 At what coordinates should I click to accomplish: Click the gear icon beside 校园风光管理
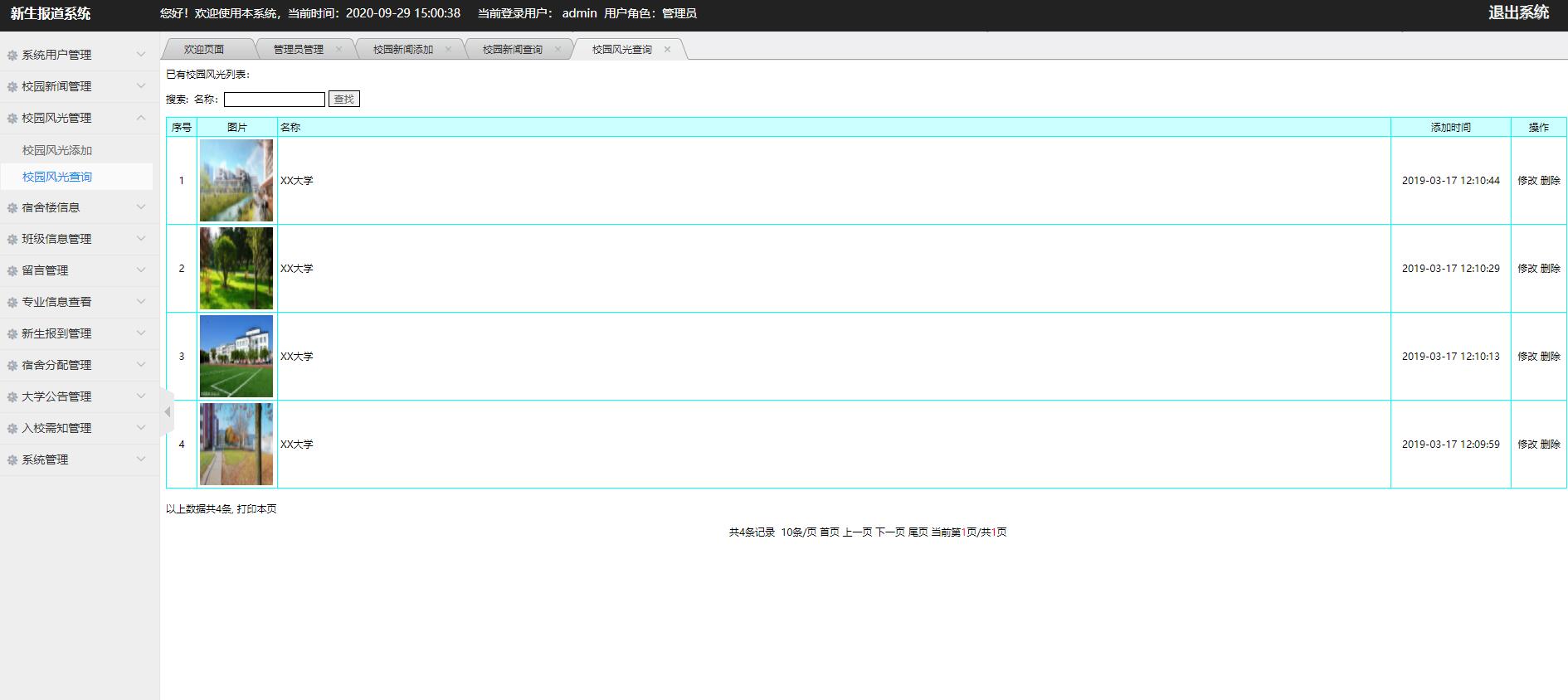[x=12, y=119]
